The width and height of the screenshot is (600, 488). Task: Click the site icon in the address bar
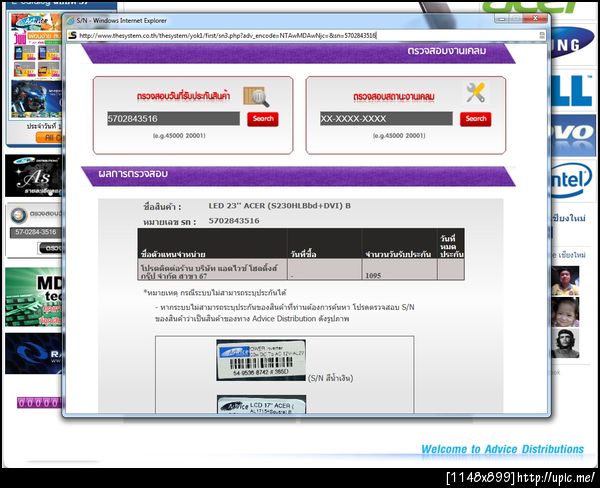[72, 36]
